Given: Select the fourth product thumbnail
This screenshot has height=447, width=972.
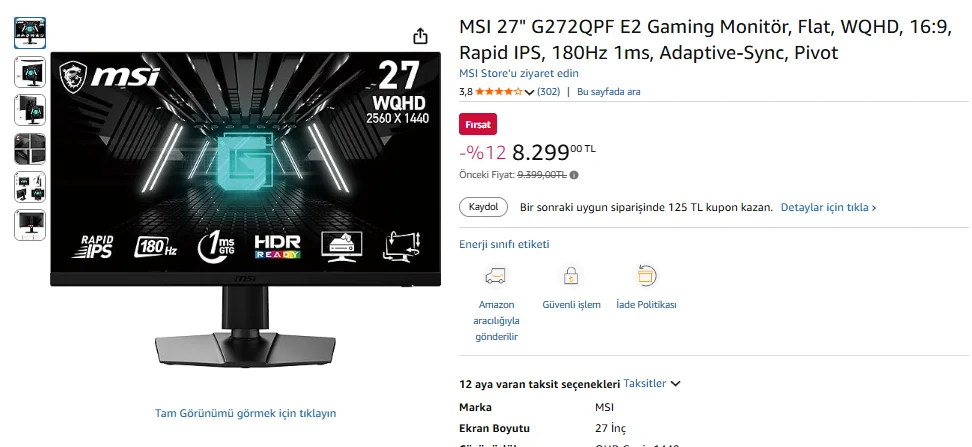Looking at the screenshot, I should click(x=30, y=149).
